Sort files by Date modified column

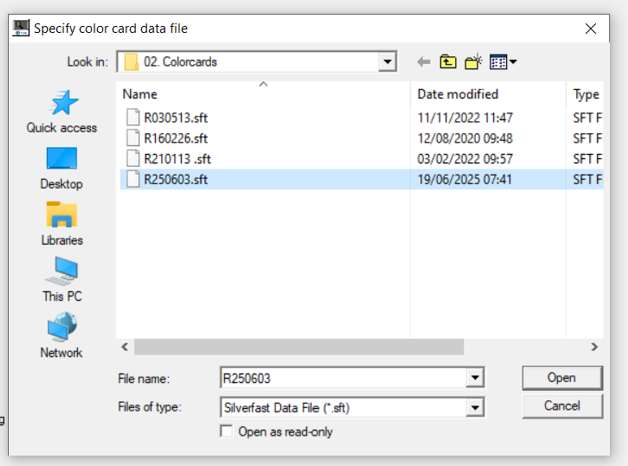point(488,94)
